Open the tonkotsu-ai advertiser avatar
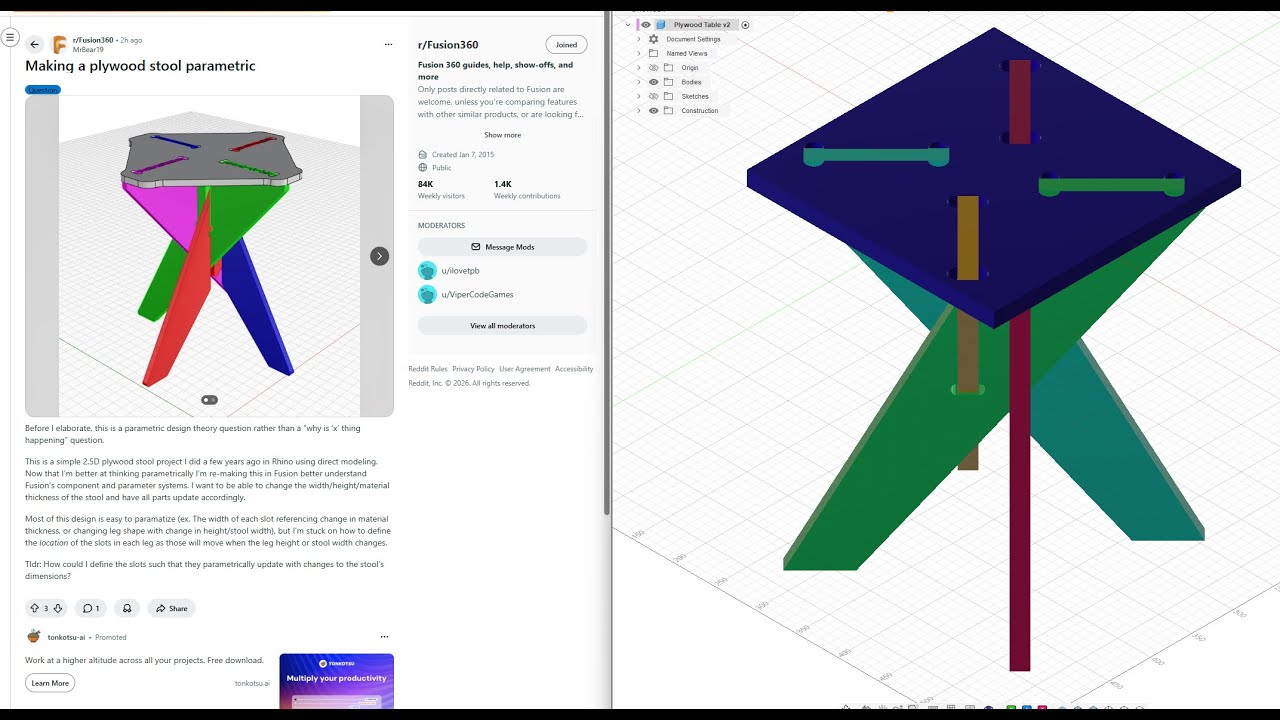The height and width of the screenshot is (720, 1280). [x=34, y=636]
